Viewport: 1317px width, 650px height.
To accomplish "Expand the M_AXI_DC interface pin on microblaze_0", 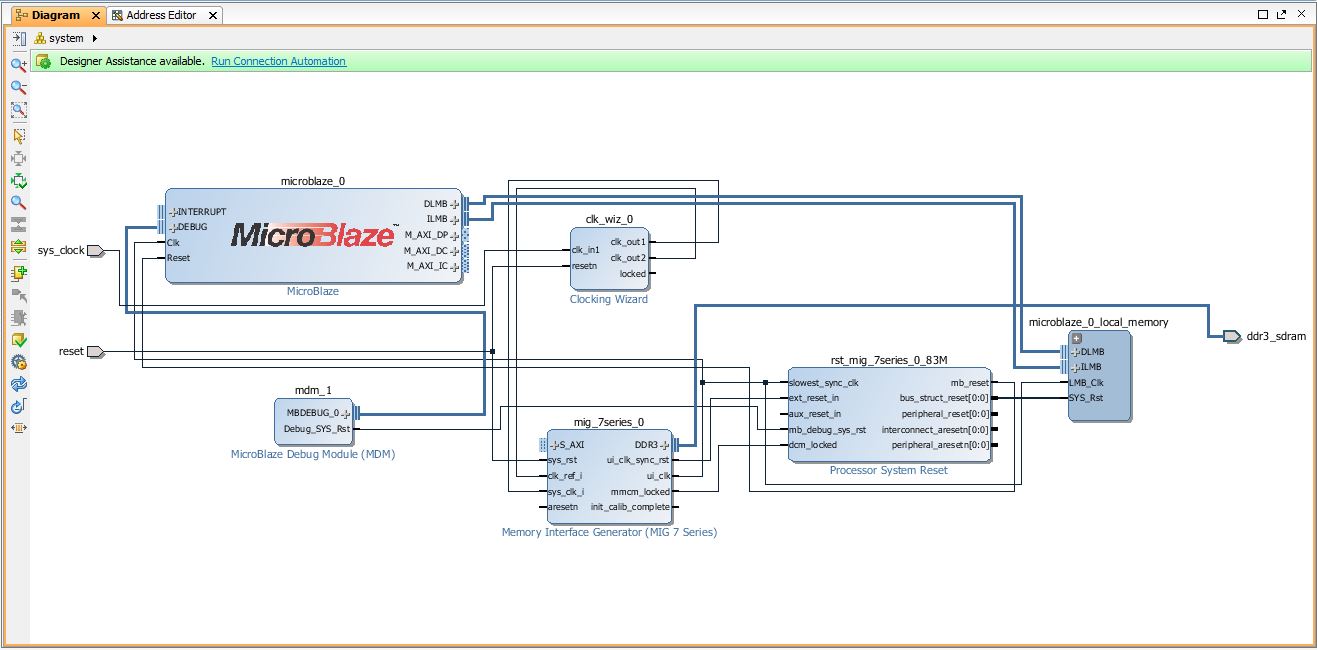I will click(x=455, y=251).
